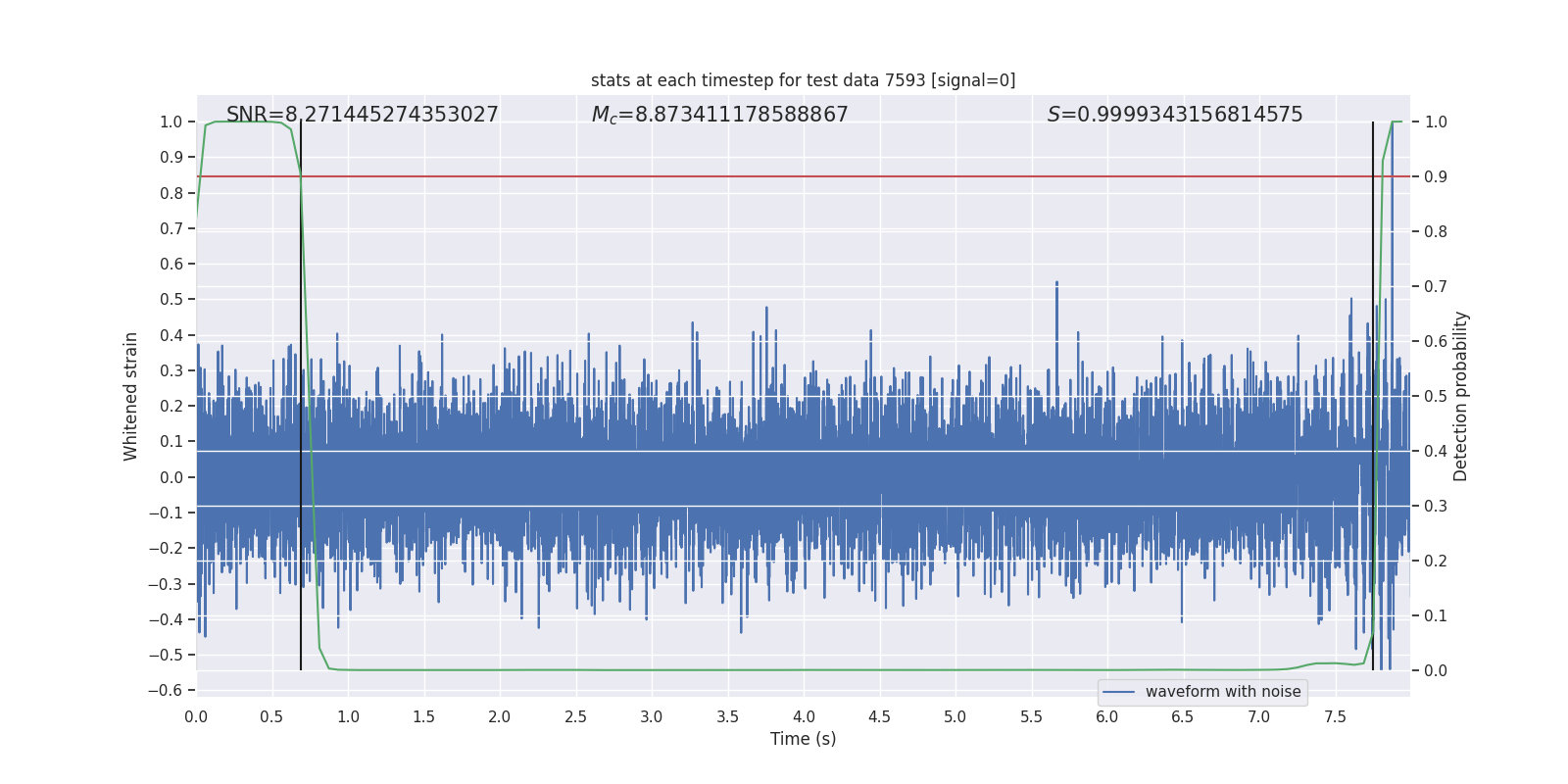
Task: Click the right axis tick label 0.5
Action: coord(1436,396)
